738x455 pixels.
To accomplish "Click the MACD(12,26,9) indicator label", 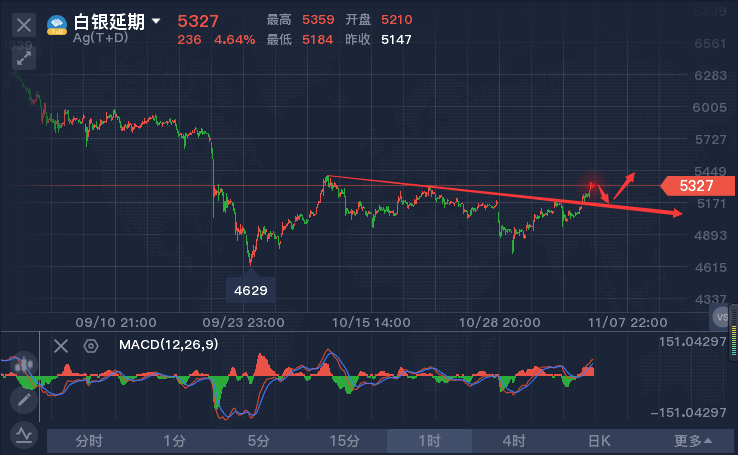I will coord(169,345).
